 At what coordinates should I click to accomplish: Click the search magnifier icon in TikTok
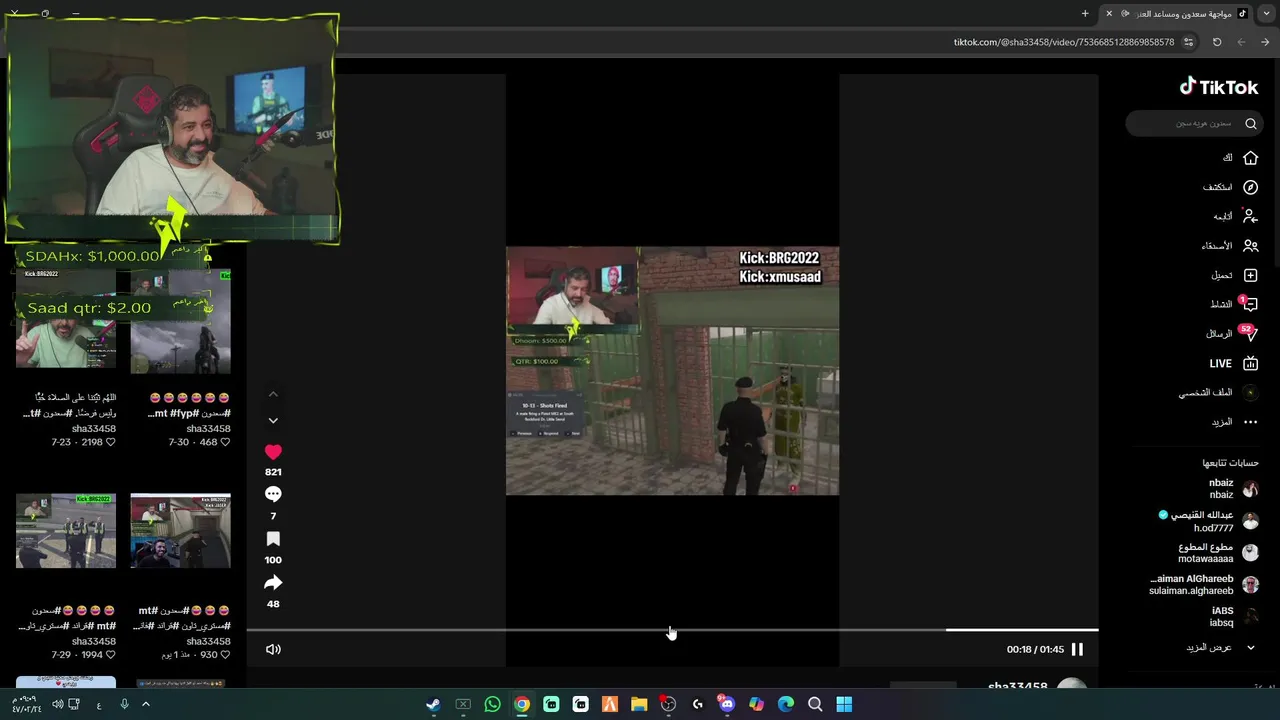(x=1251, y=123)
